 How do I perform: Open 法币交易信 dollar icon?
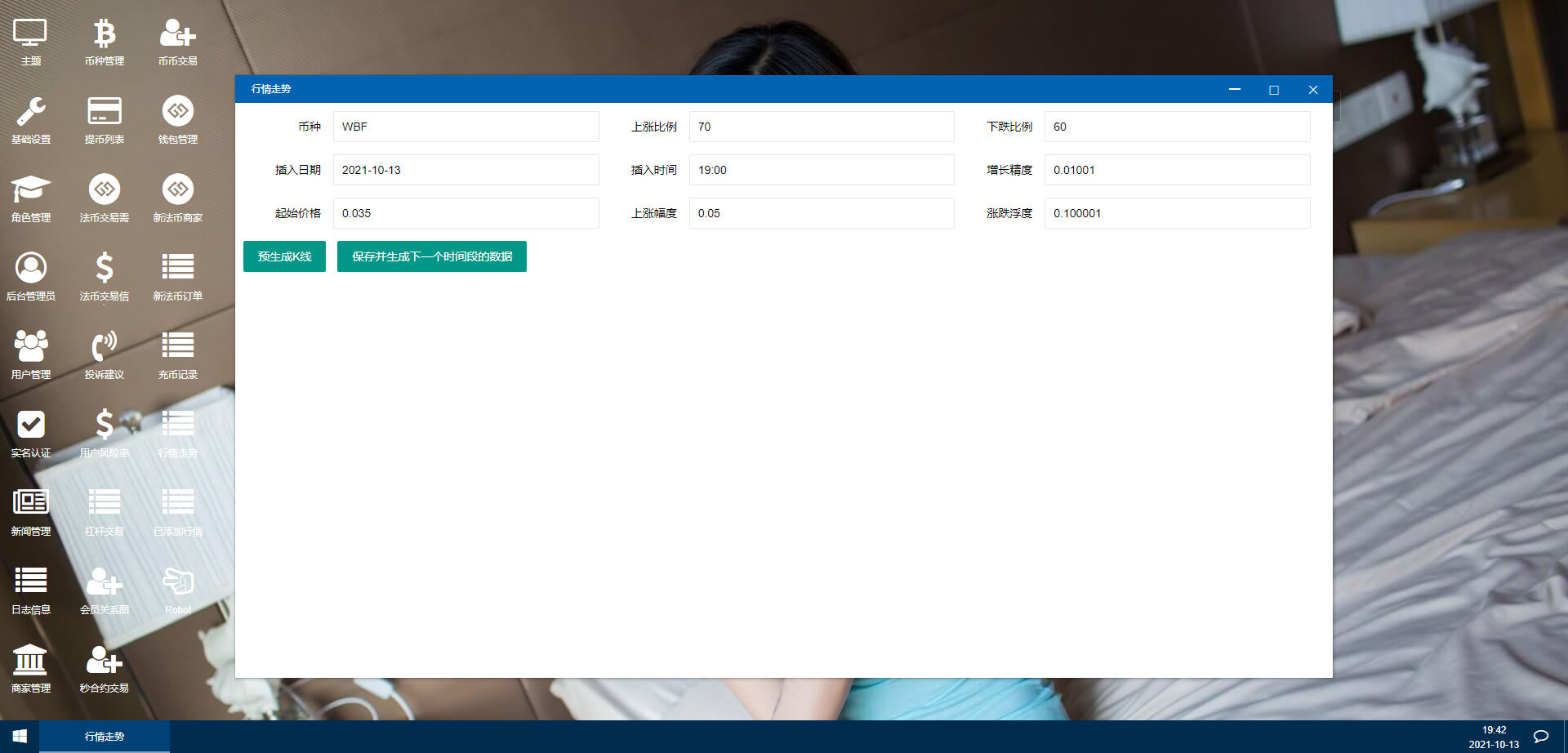tap(105, 278)
